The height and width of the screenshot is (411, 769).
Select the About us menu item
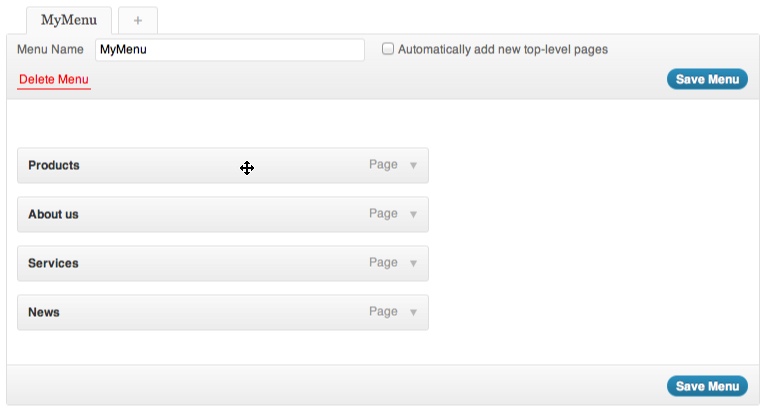200,215
